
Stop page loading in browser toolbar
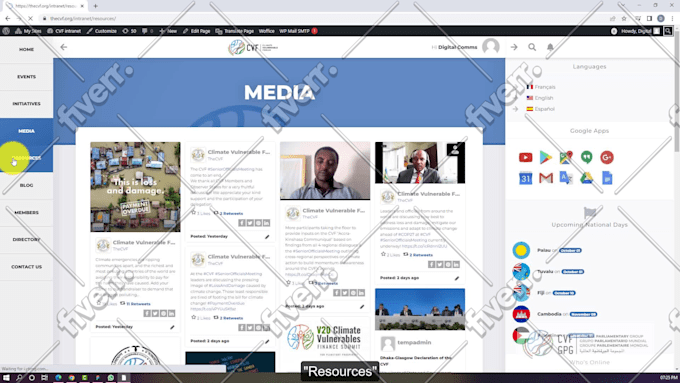point(30,19)
